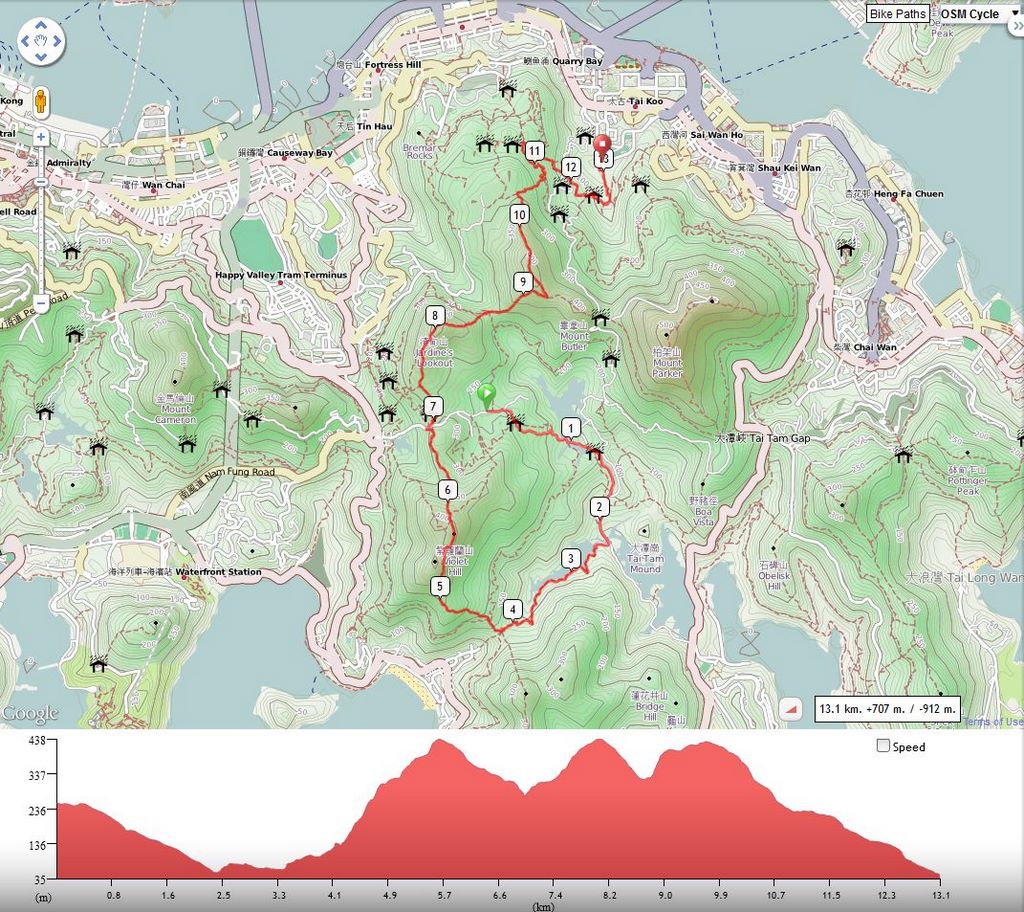Zoom in with the plus button

click(41, 137)
